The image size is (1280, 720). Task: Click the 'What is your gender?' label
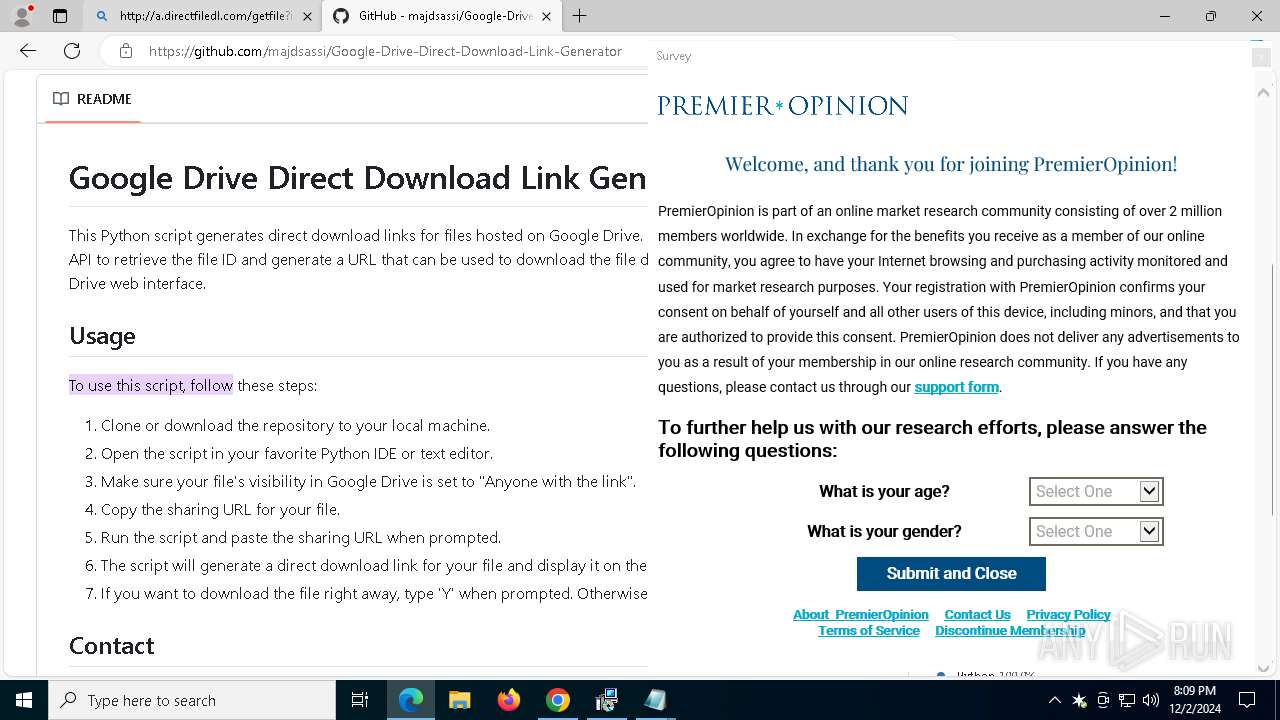click(884, 531)
